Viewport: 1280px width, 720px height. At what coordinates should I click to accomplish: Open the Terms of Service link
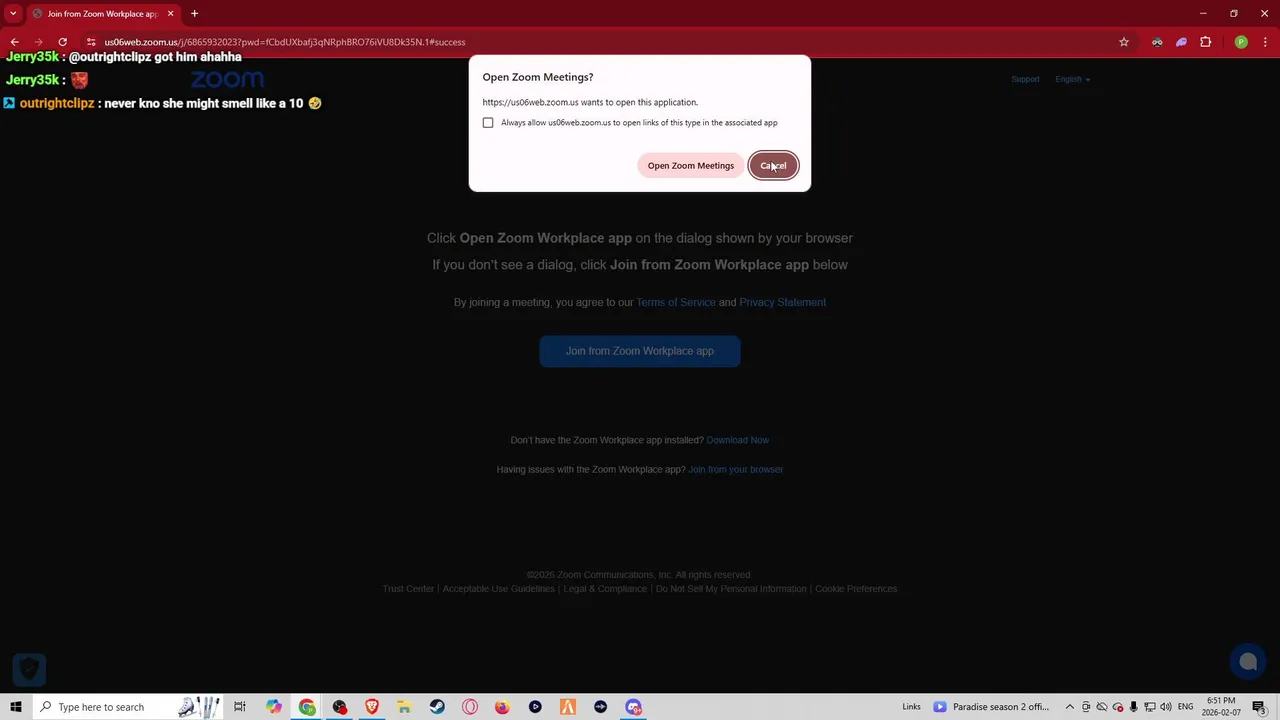pos(676,302)
